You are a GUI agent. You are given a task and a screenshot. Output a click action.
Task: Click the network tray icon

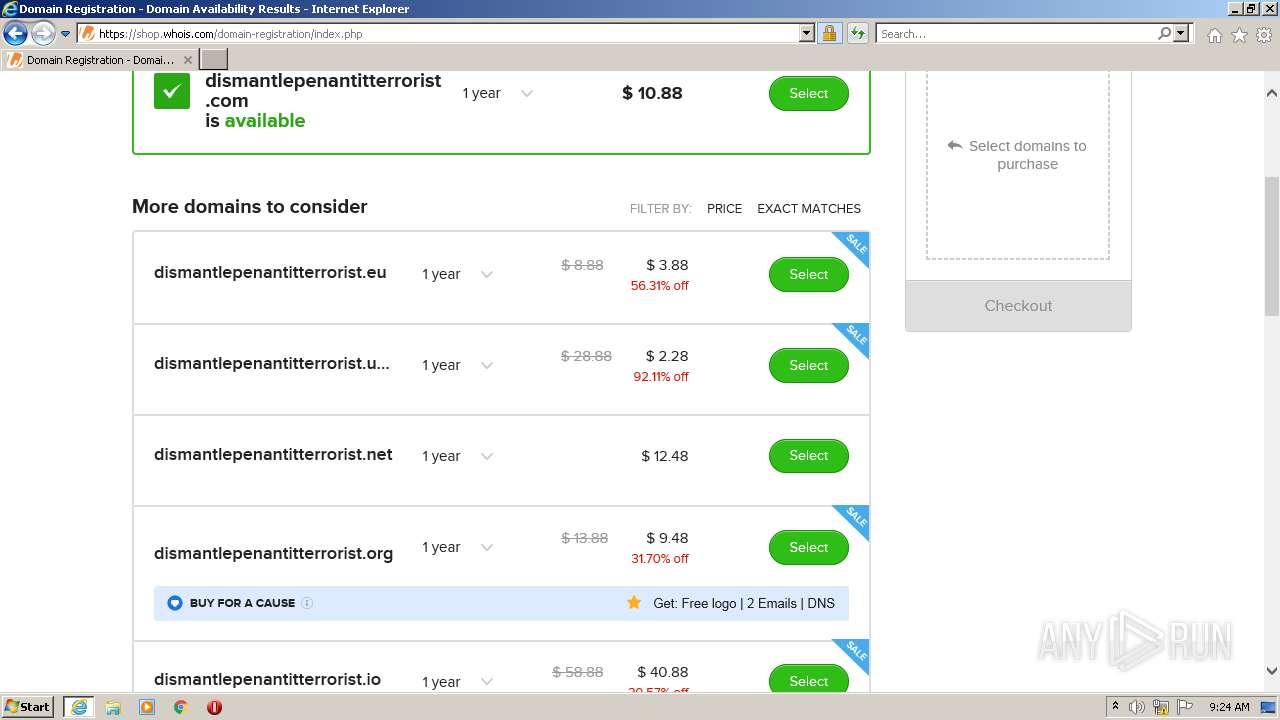(x=1161, y=707)
